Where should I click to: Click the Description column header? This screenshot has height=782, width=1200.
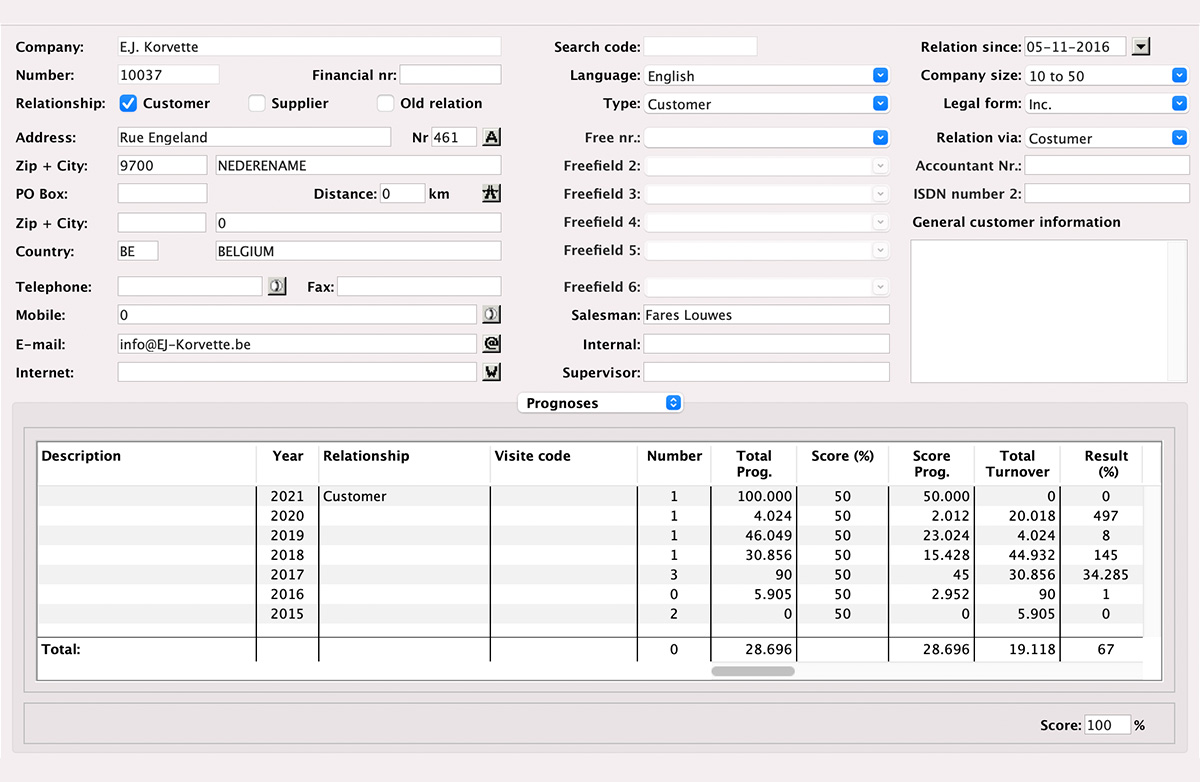point(147,464)
